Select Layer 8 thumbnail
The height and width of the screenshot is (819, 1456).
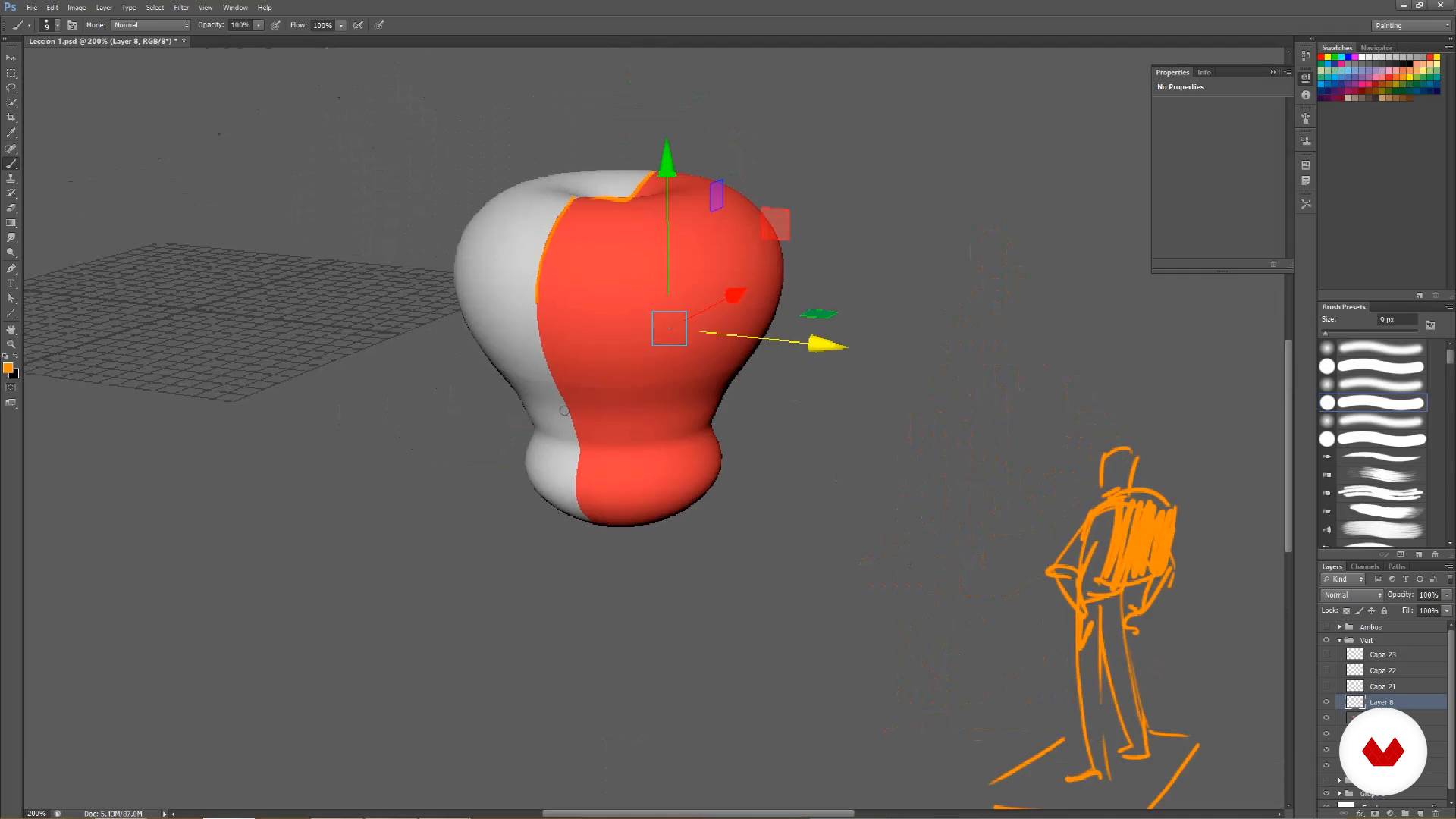click(x=1355, y=702)
